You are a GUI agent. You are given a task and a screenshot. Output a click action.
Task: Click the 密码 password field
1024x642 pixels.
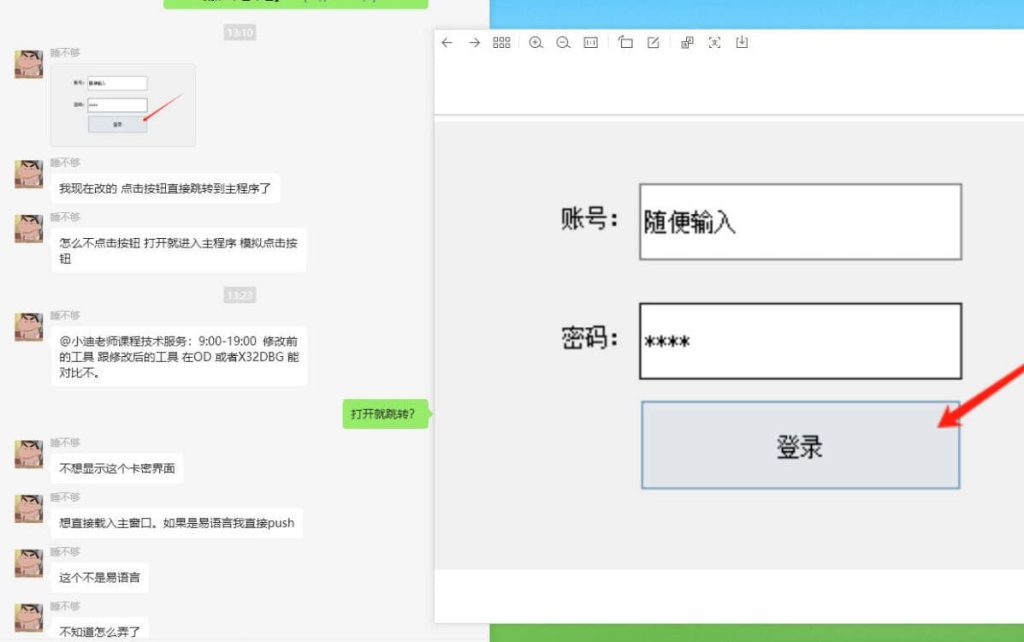click(x=800, y=342)
